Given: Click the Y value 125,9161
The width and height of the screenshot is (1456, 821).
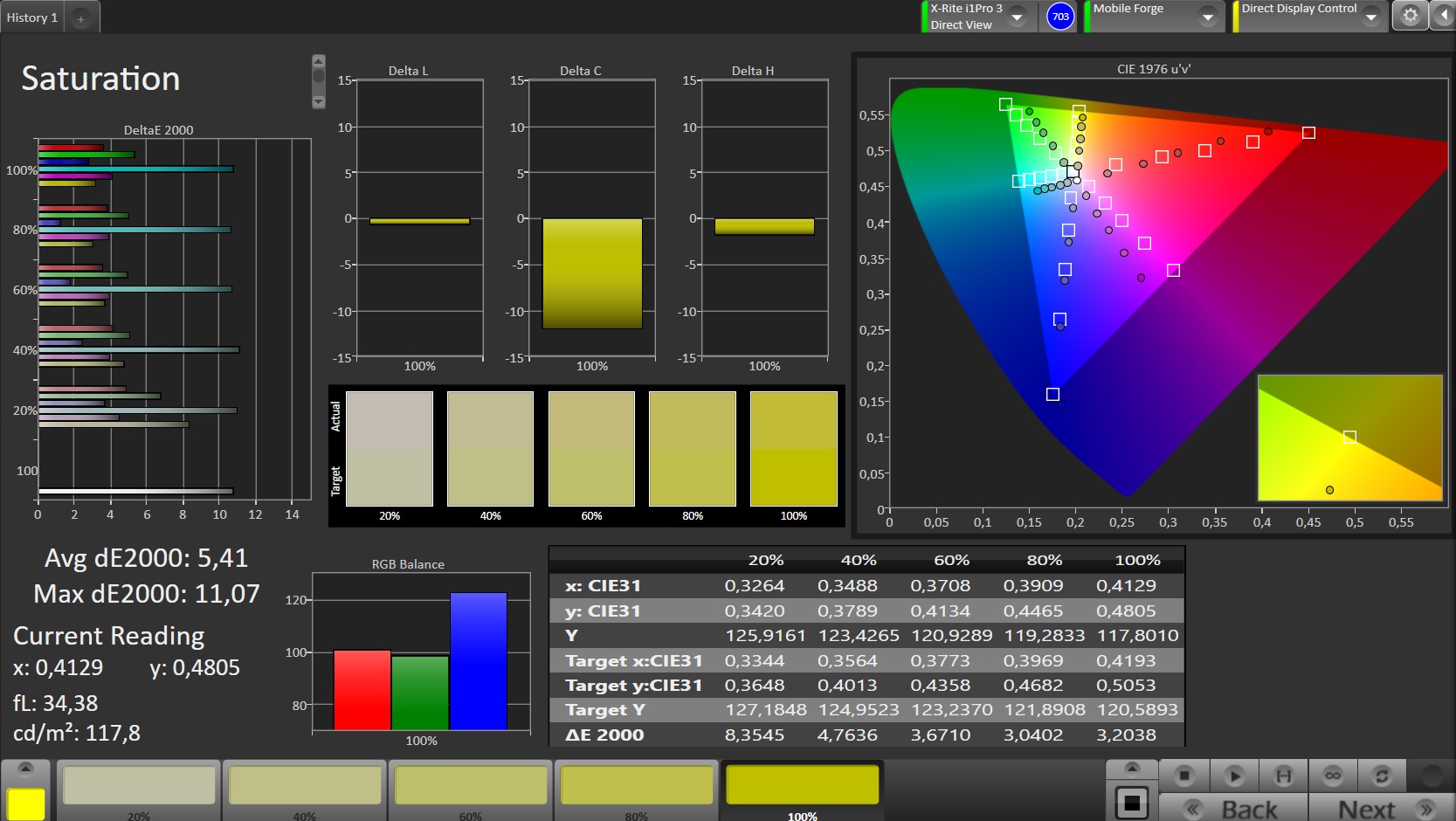Looking at the screenshot, I should point(765,635).
